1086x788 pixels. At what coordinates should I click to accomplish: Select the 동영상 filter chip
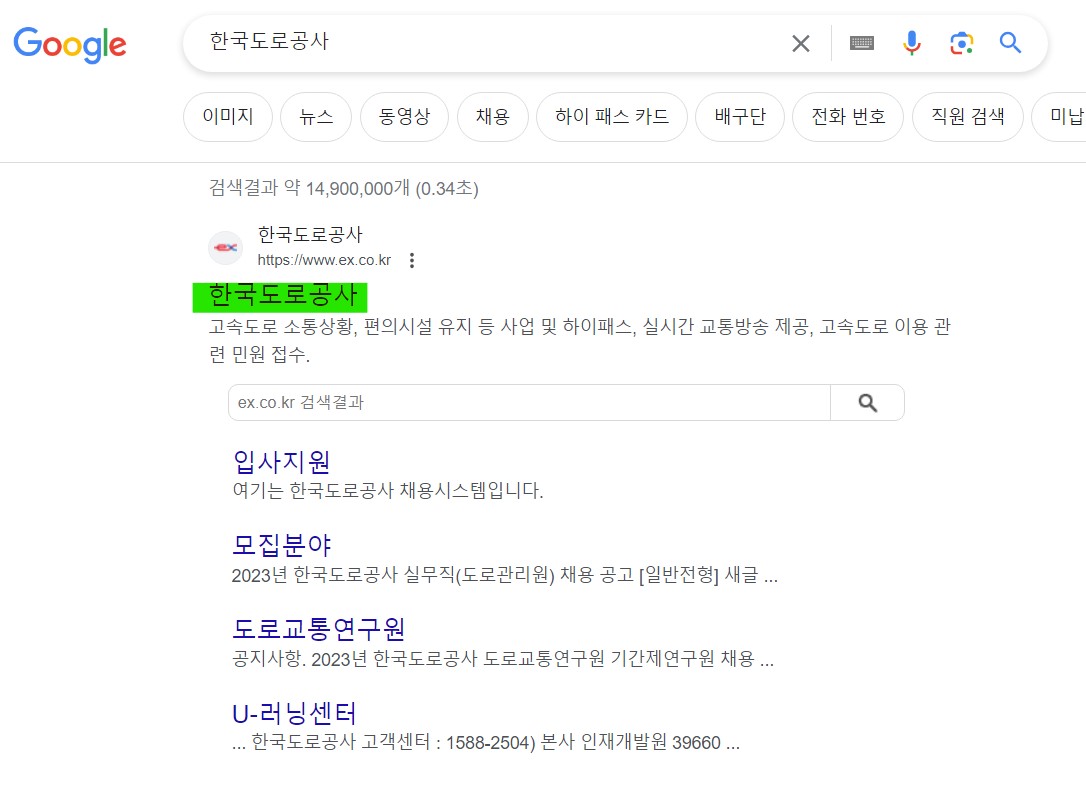point(404,116)
